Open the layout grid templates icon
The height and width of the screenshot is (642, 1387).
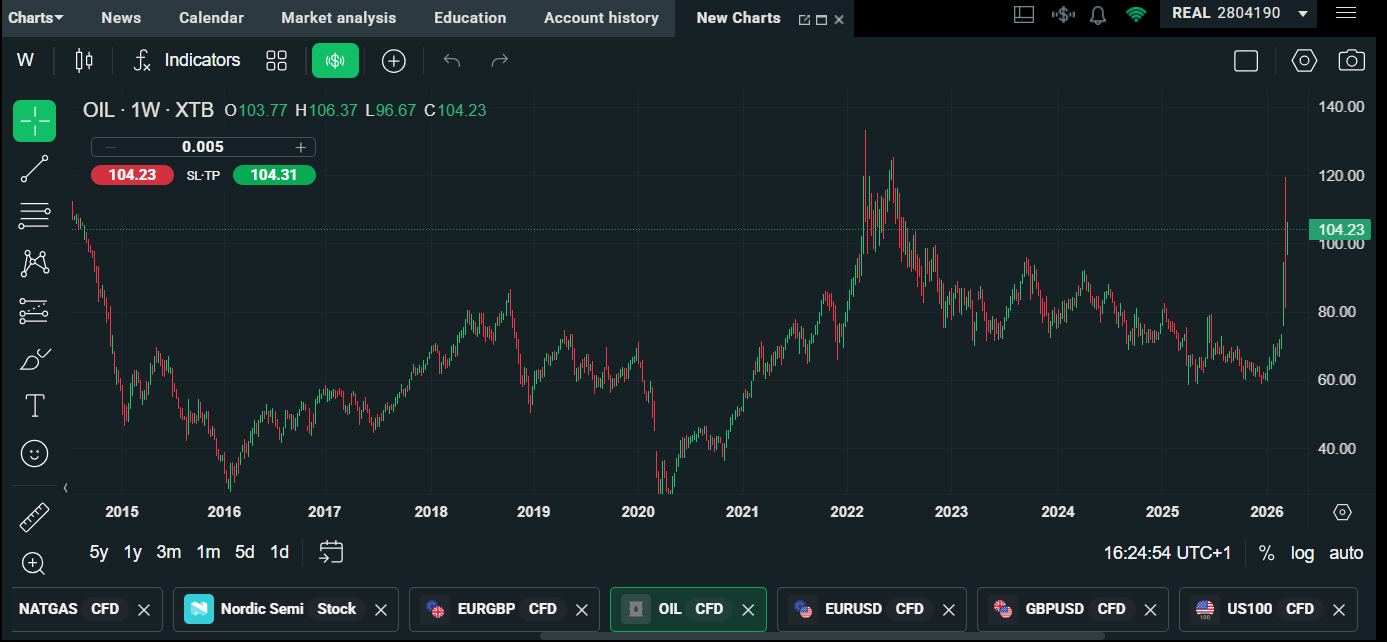point(276,61)
